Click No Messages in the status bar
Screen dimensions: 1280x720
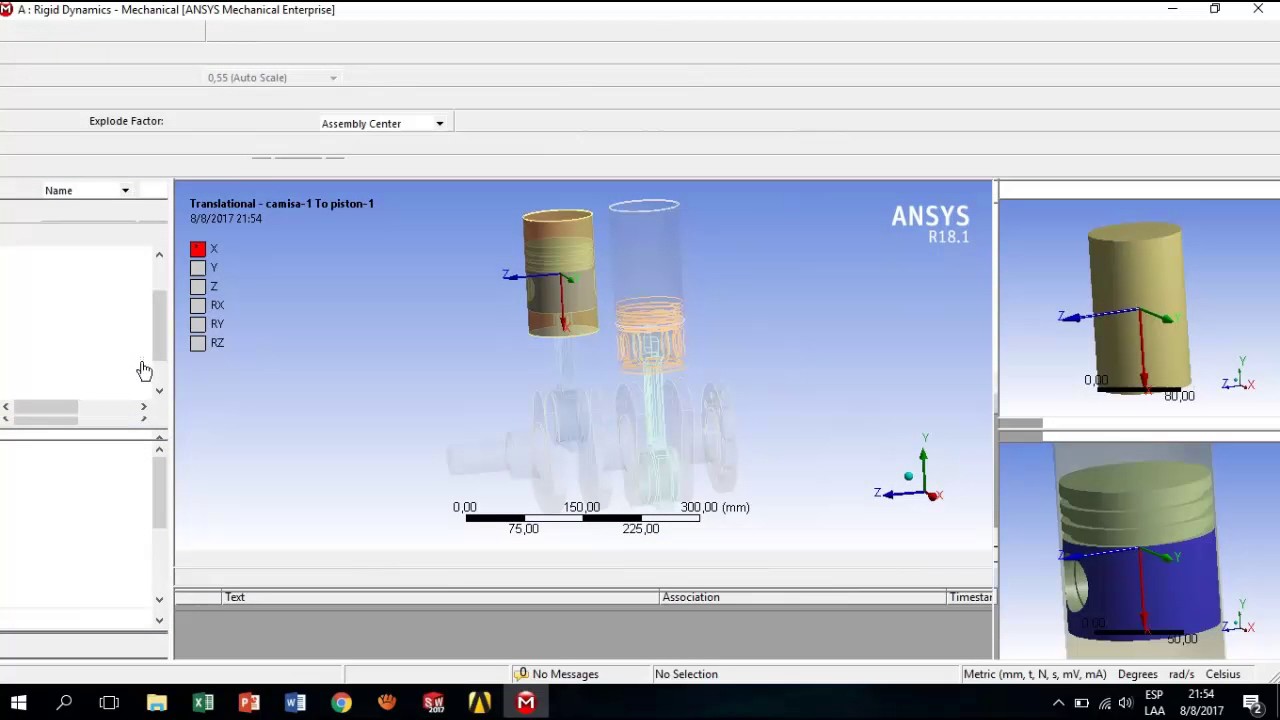coord(565,674)
